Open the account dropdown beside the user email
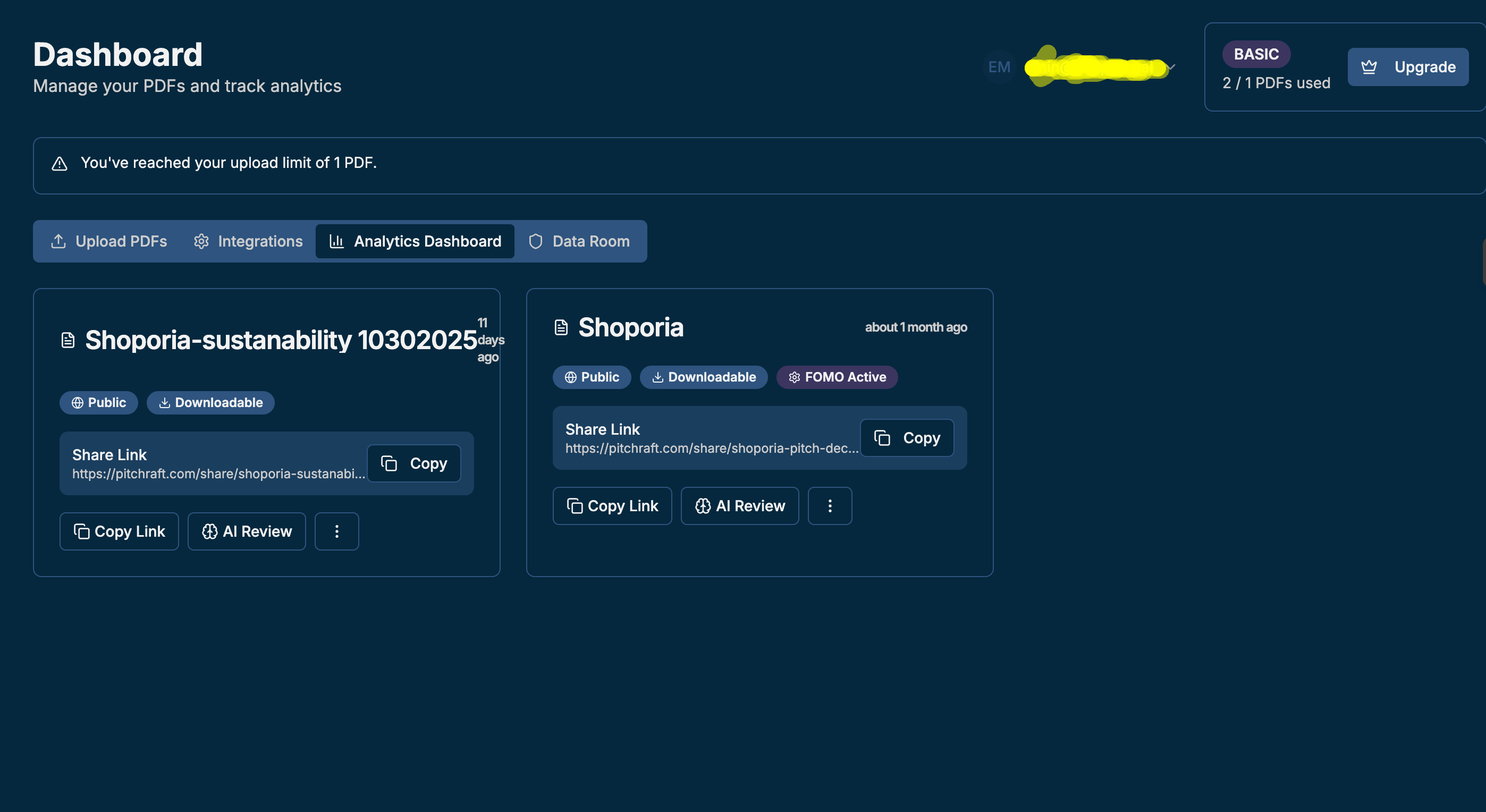Screen dimensions: 1486x812 [x=1171, y=67]
